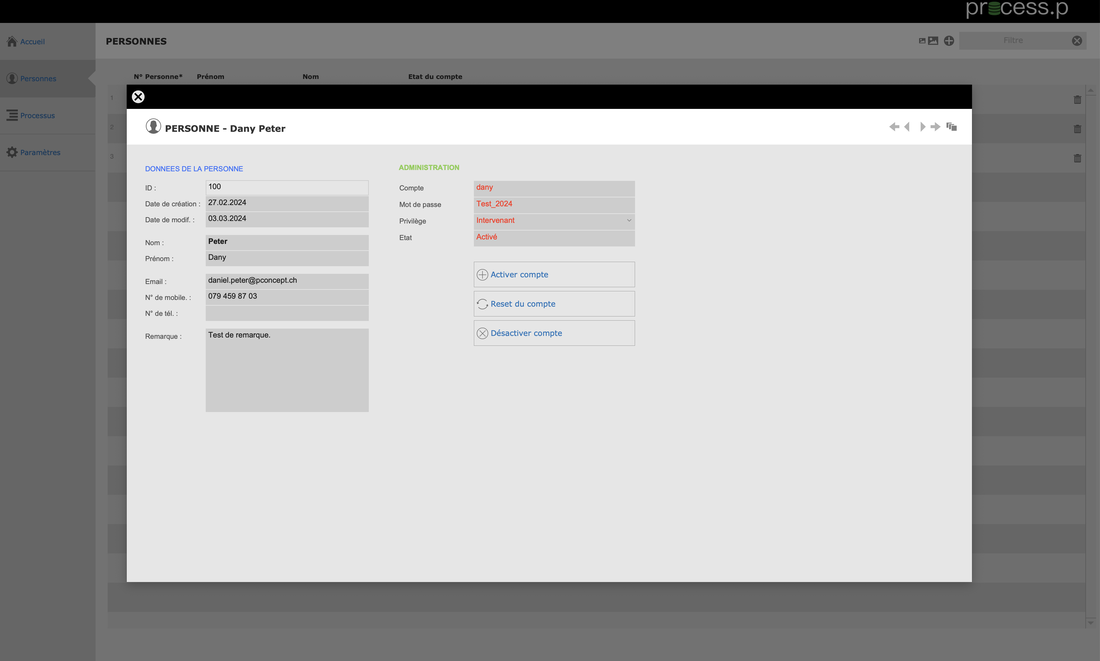1100x661 pixels.
Task: Open Processus in the sidebar
Action: click(x=37, y=116)
